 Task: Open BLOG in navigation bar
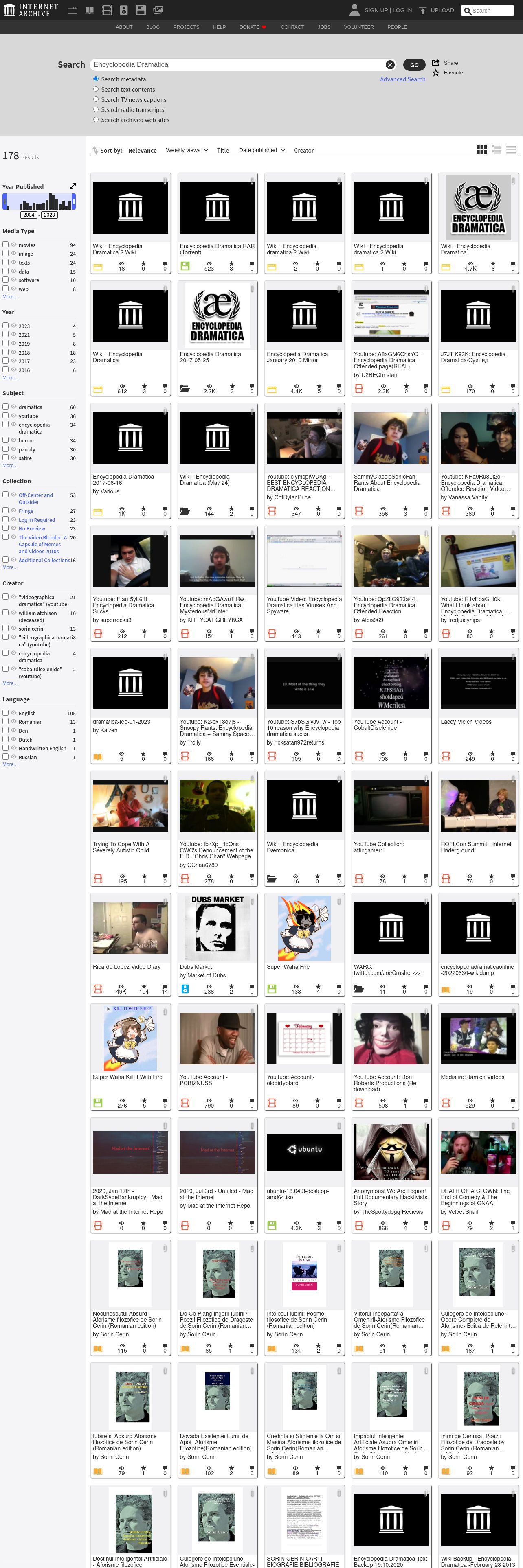pos(153,27)
